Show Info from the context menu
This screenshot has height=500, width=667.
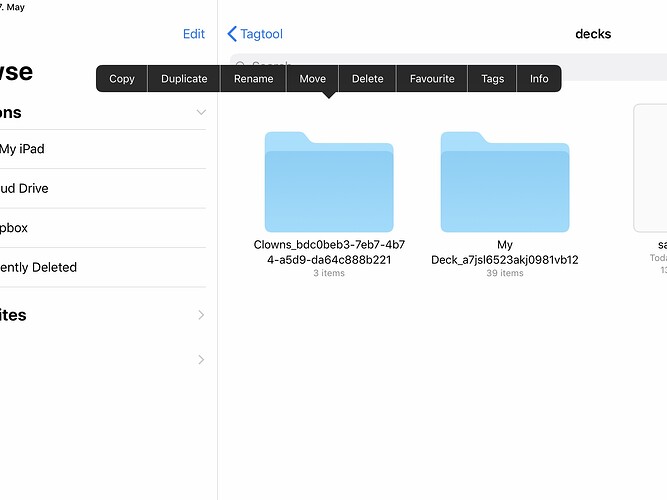539,79
